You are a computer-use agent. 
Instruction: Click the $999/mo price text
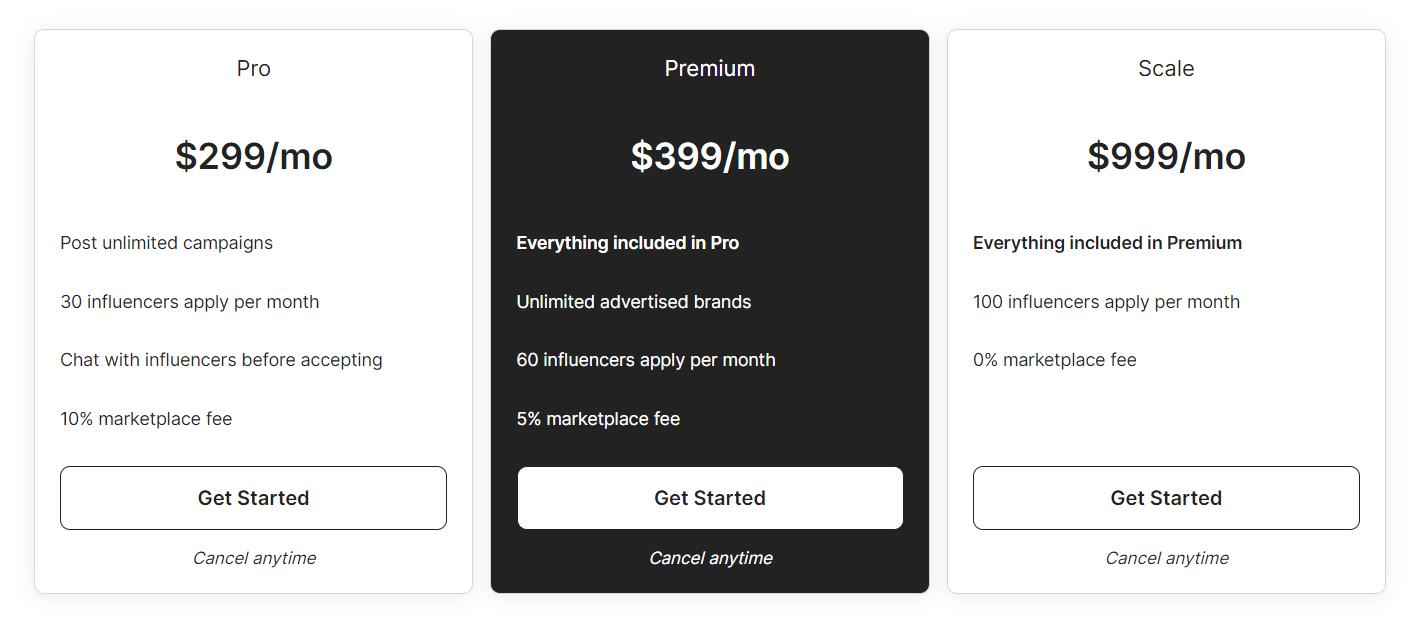point(1166,156)
